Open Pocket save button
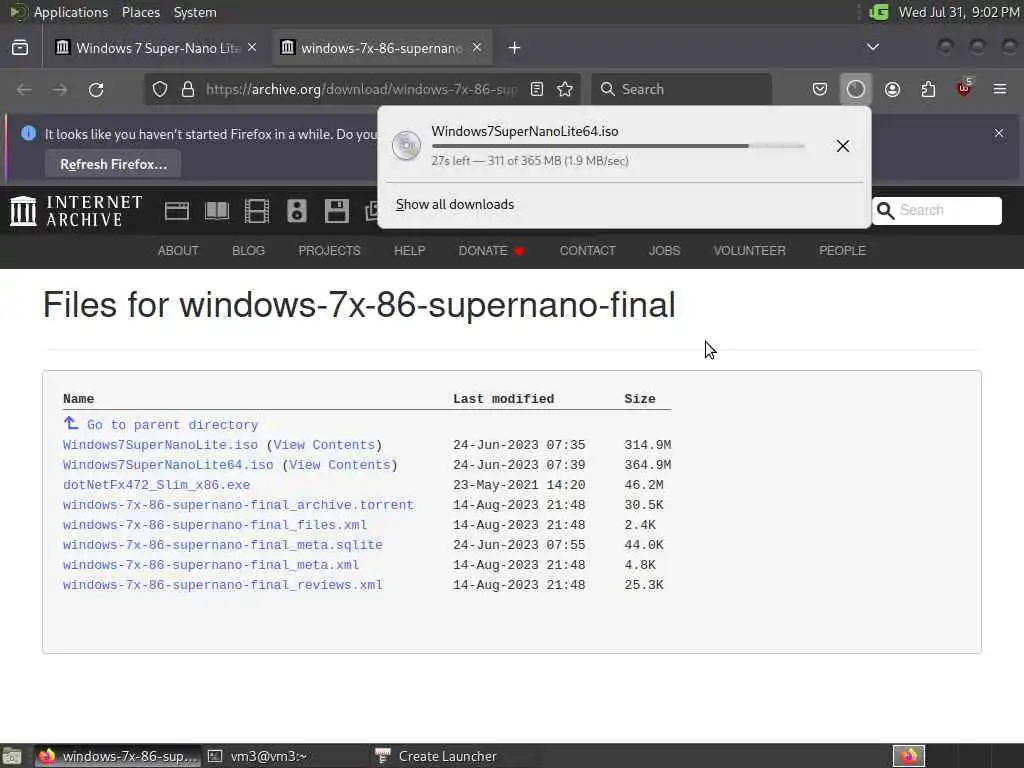 click(820, 89)
